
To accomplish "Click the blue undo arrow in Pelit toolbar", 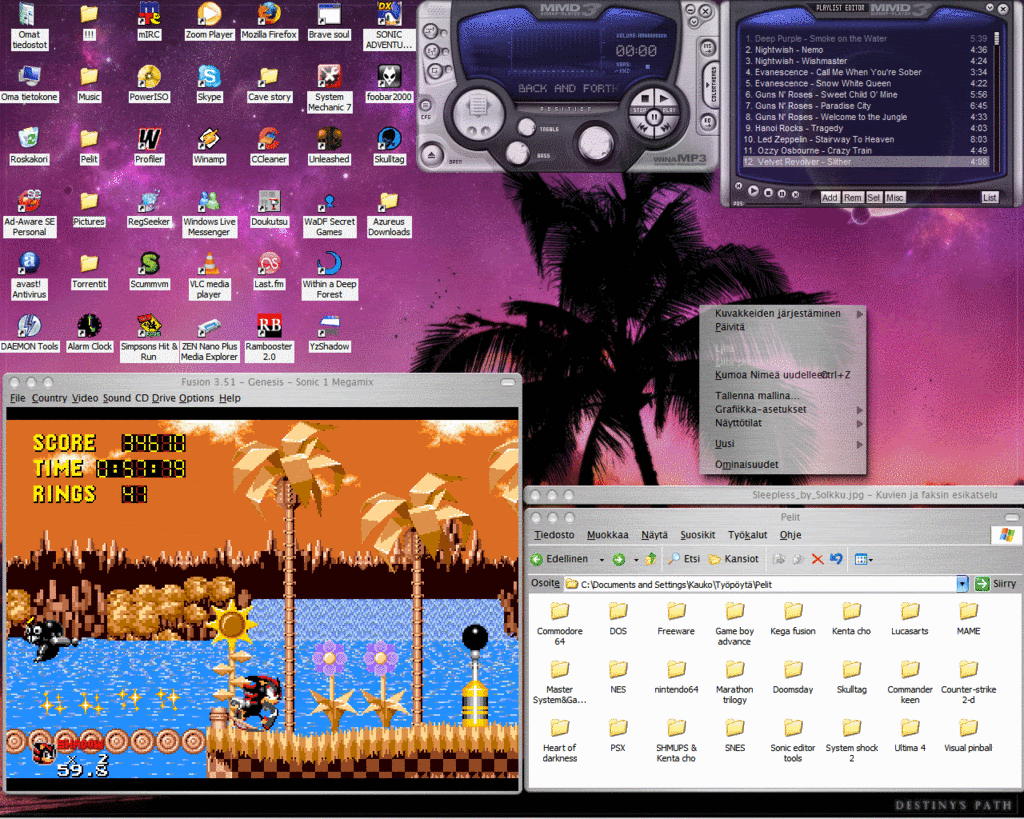I will pyautogui.click(x=836, y=559).
